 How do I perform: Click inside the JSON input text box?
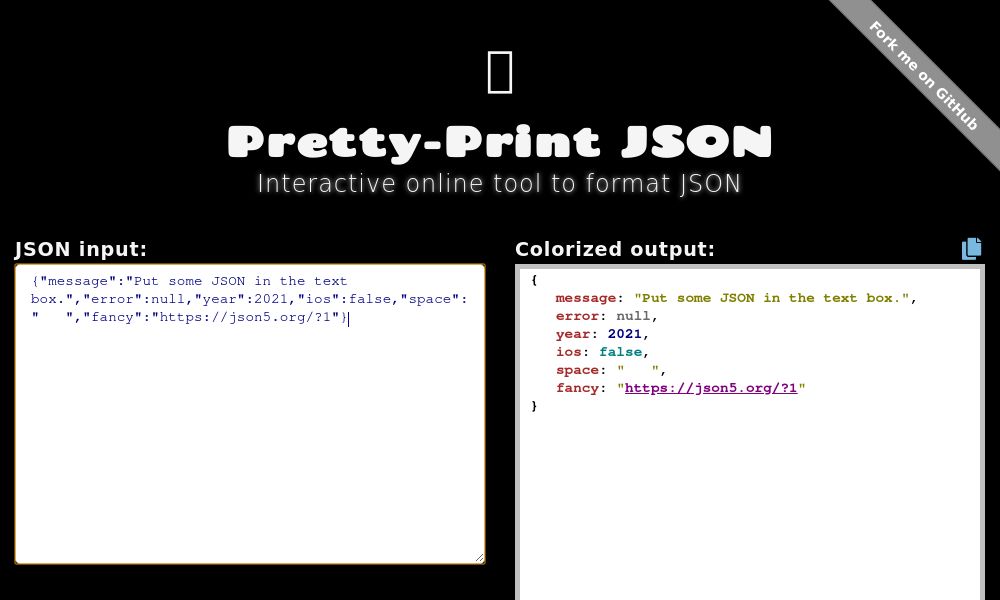point(250,420)
